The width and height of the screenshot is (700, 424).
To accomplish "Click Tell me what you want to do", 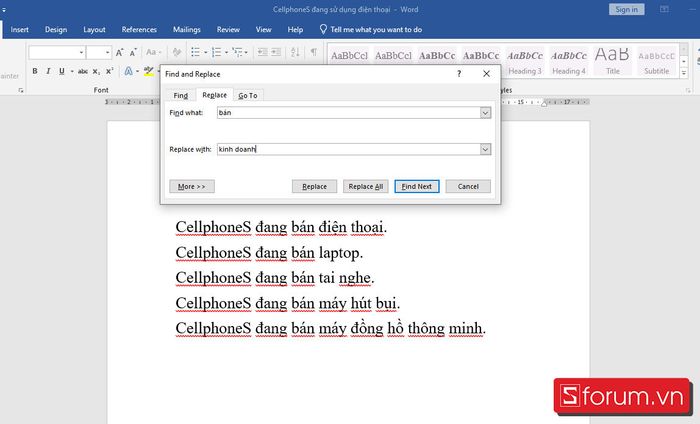I will click(x=376, y=29).
